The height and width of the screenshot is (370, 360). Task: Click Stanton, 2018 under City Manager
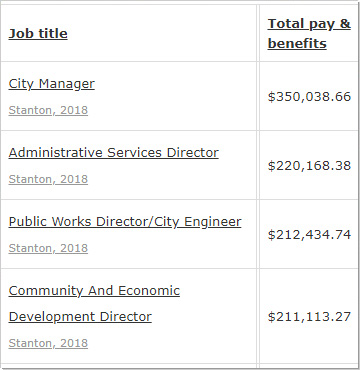(48, 110)
